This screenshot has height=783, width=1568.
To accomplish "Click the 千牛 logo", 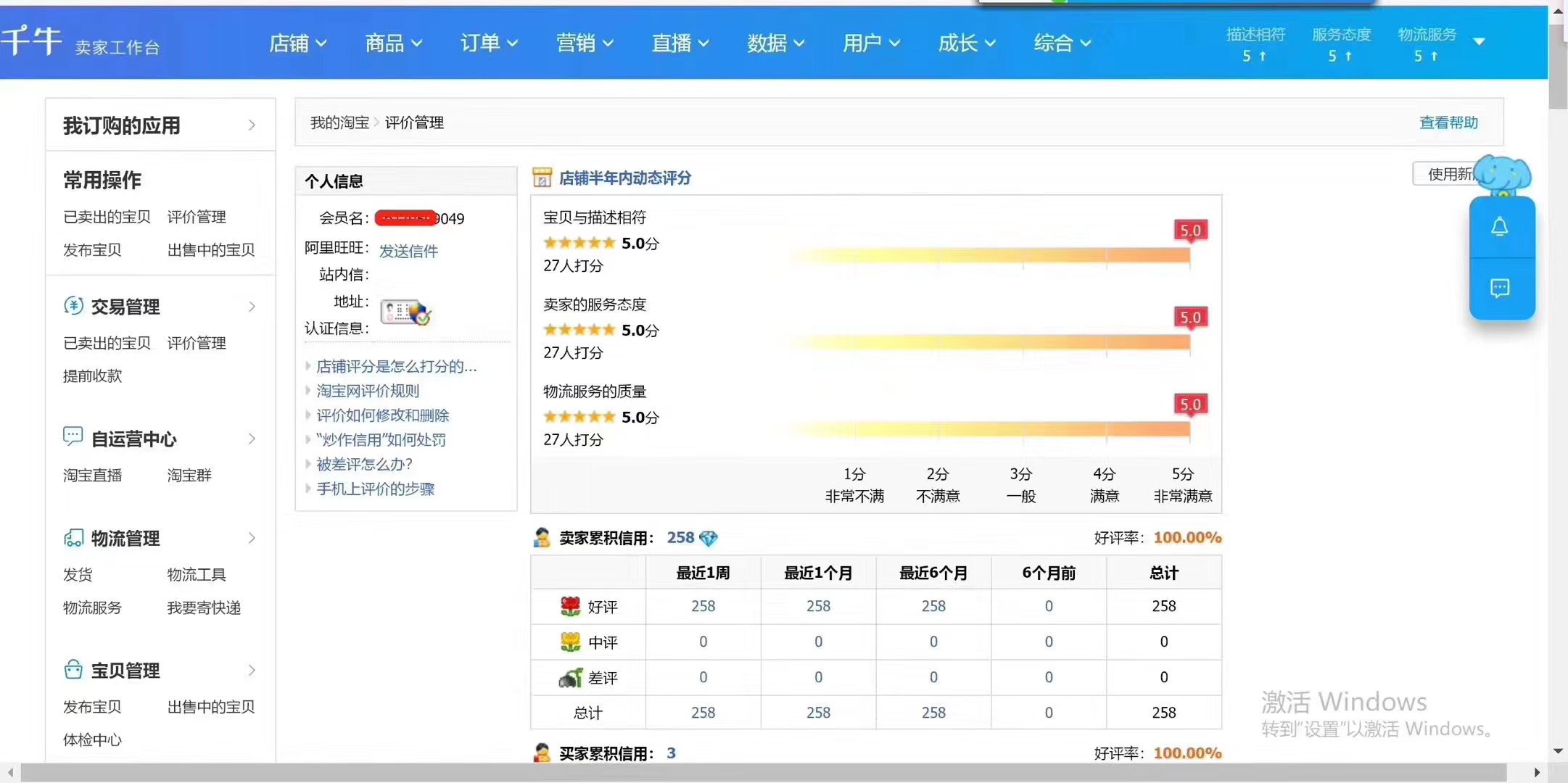I will 32,40.
